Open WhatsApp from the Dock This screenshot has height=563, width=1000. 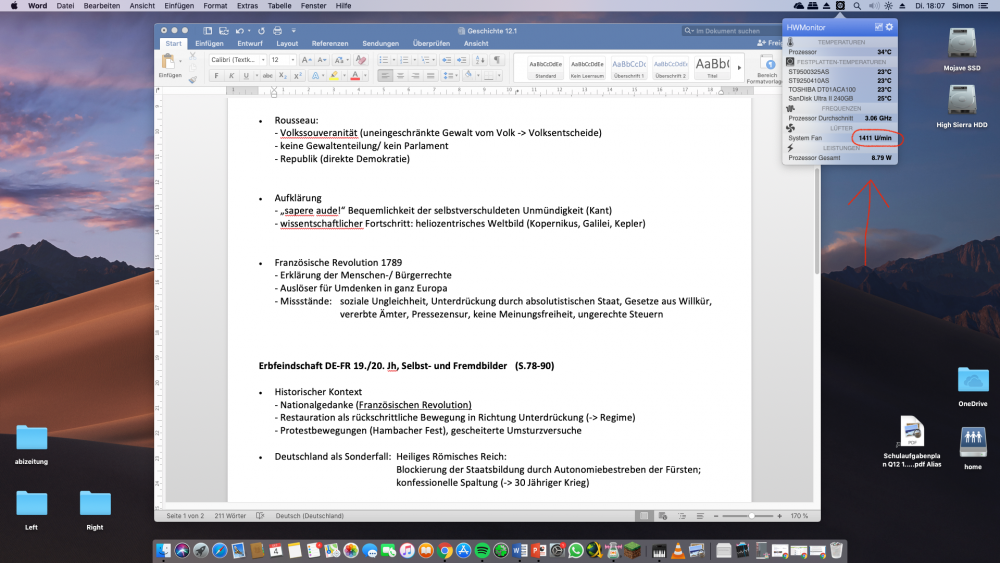pos(575,550)
